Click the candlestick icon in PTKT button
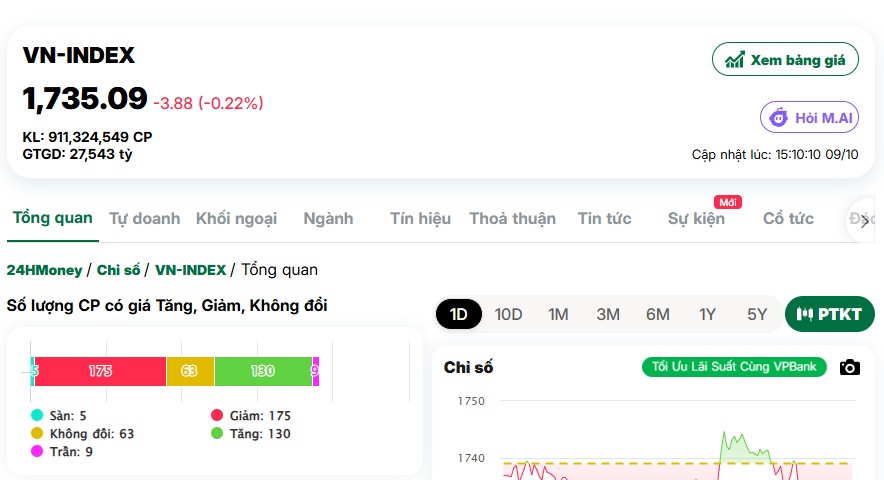 click(805, 314)
